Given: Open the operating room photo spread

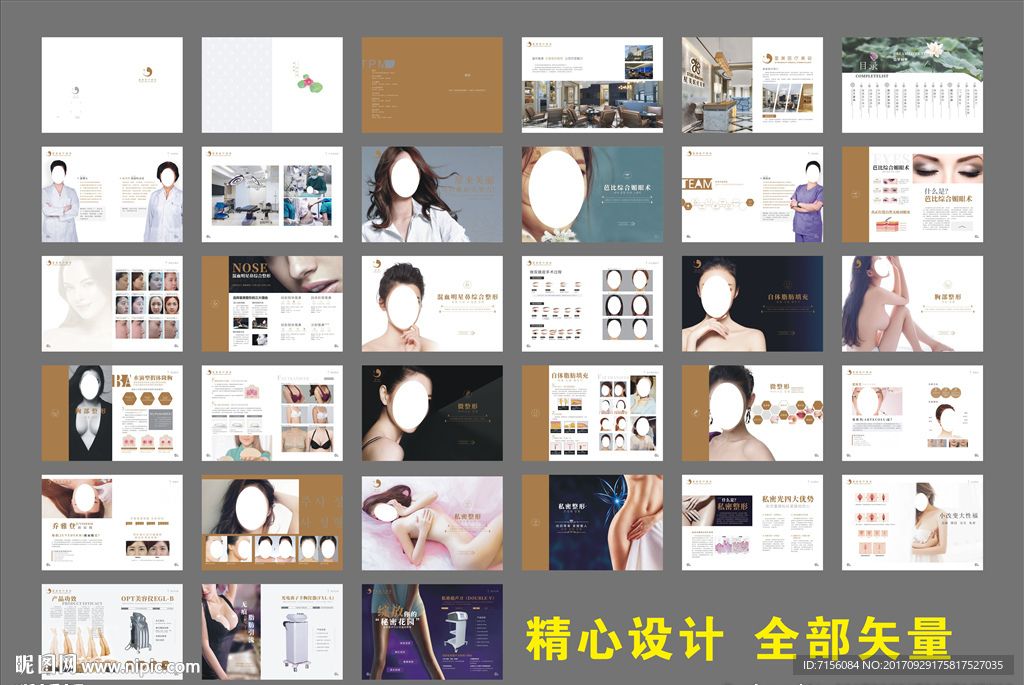Looking at the screenshot, I should [272, 194].
